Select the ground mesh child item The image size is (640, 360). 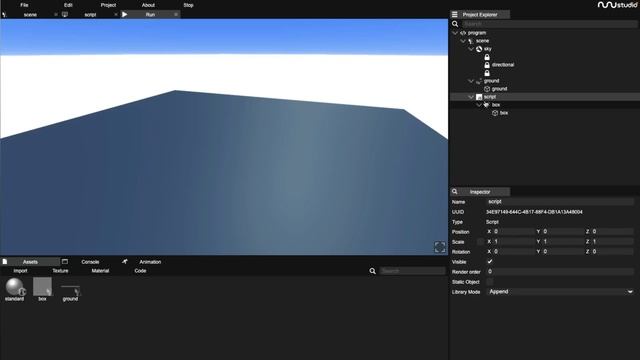499,89
